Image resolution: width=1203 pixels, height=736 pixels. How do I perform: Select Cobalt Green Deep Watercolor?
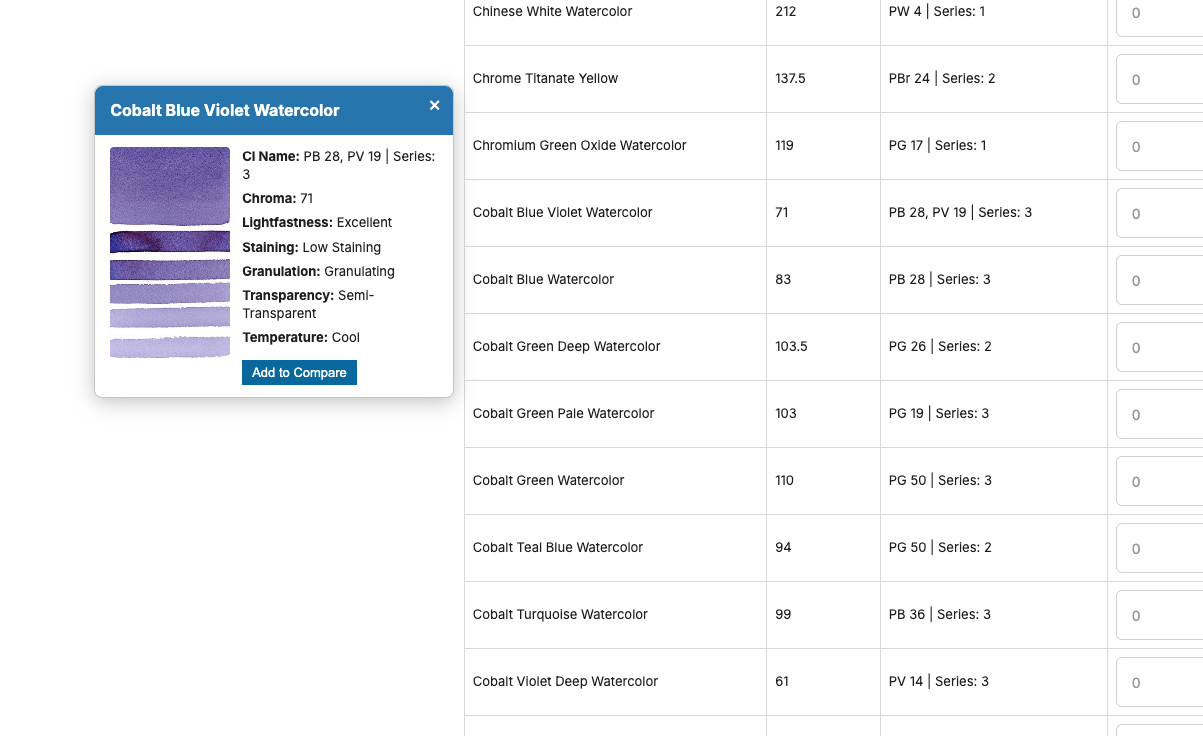(x=566, y=347)
